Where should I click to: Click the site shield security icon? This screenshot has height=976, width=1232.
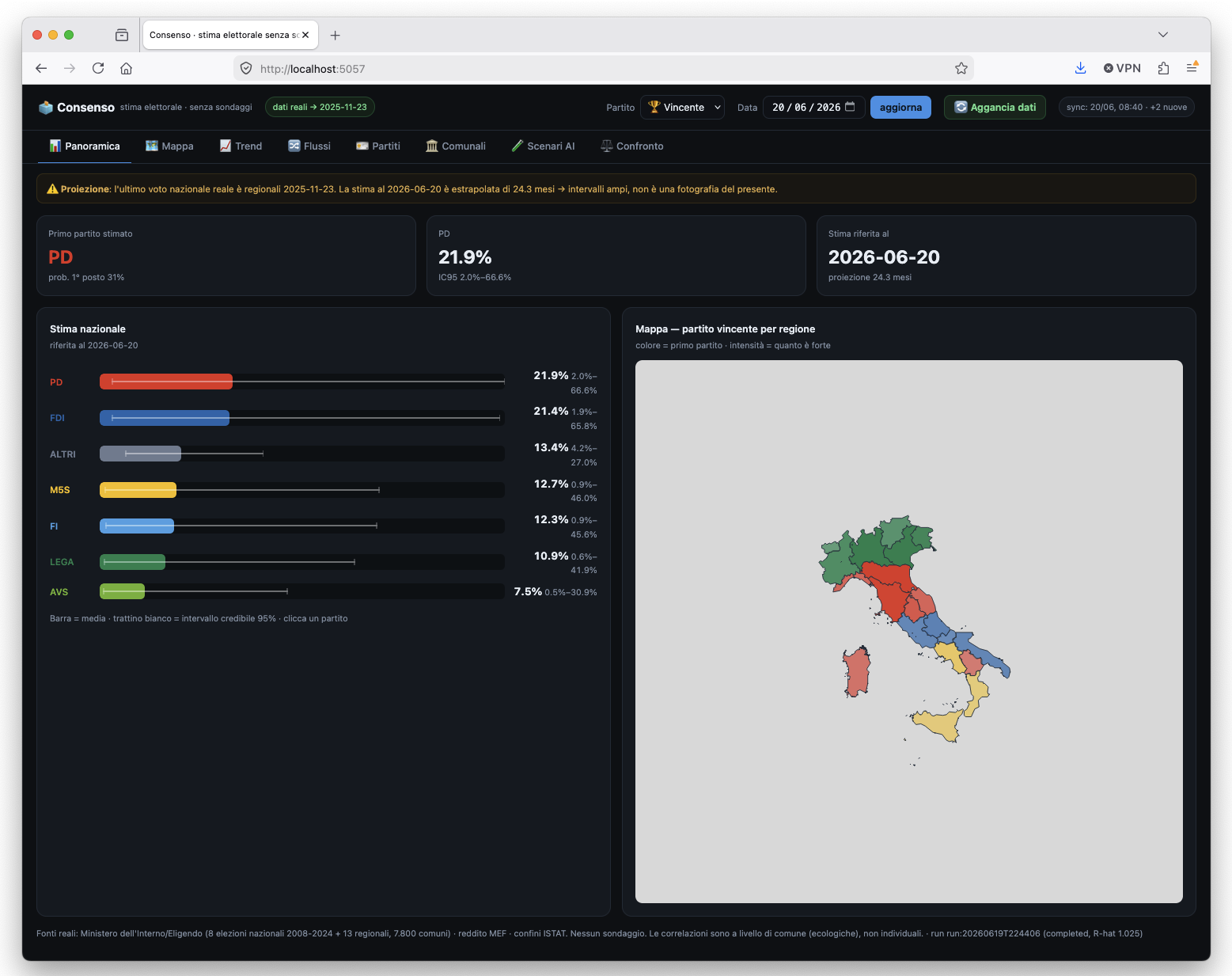246,69
